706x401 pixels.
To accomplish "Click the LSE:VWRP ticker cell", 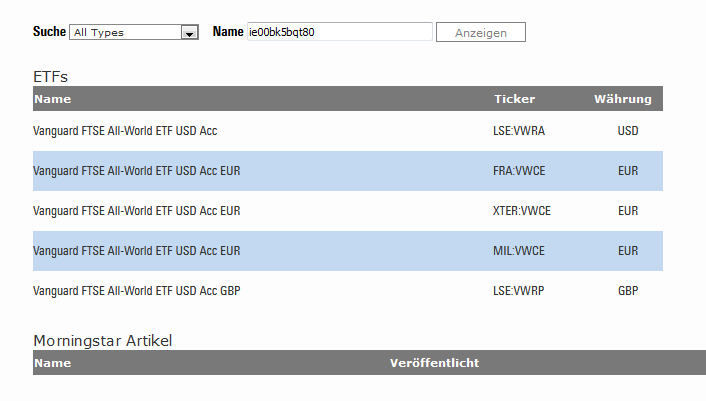I will coord(518,291).
